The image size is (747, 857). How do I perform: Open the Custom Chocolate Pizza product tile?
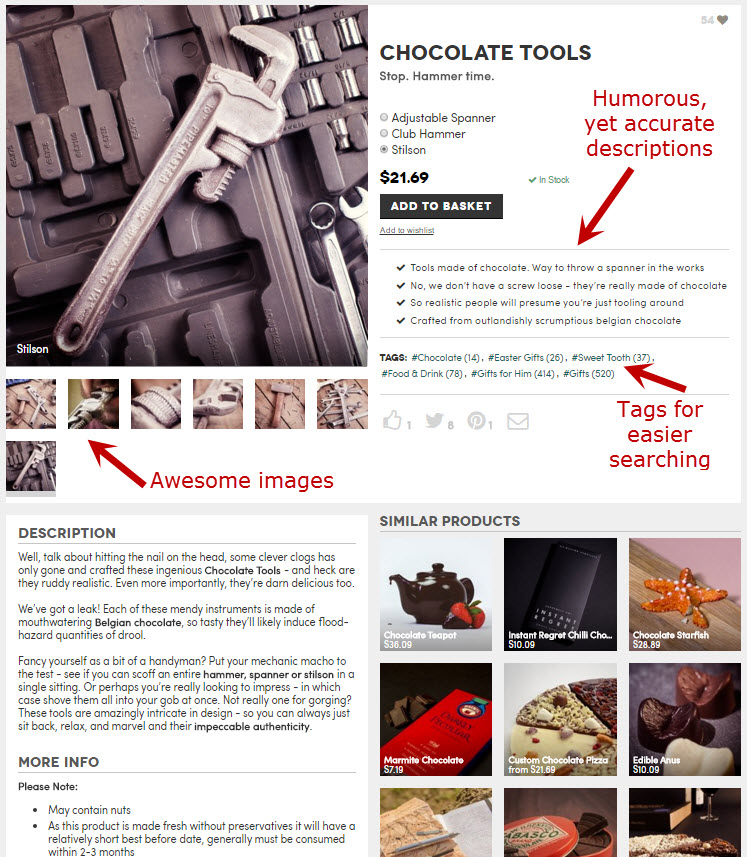coord(560,719)
